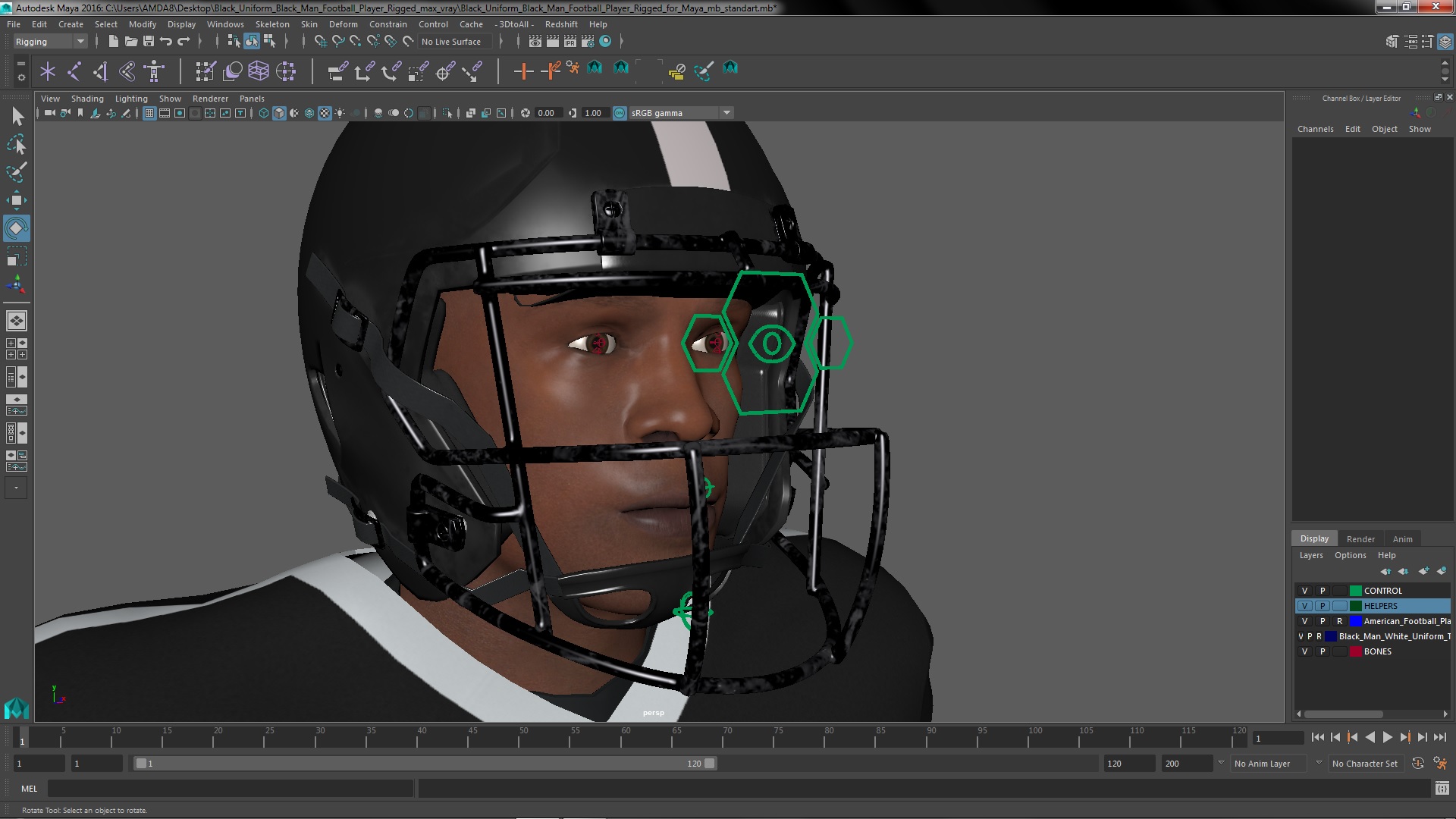Activate the Move tool

[x=17, y=200]
